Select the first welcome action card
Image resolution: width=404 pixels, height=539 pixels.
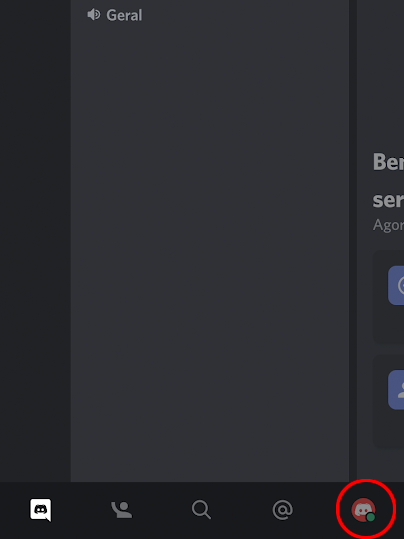pyautogui.click(x=389, y=297)
